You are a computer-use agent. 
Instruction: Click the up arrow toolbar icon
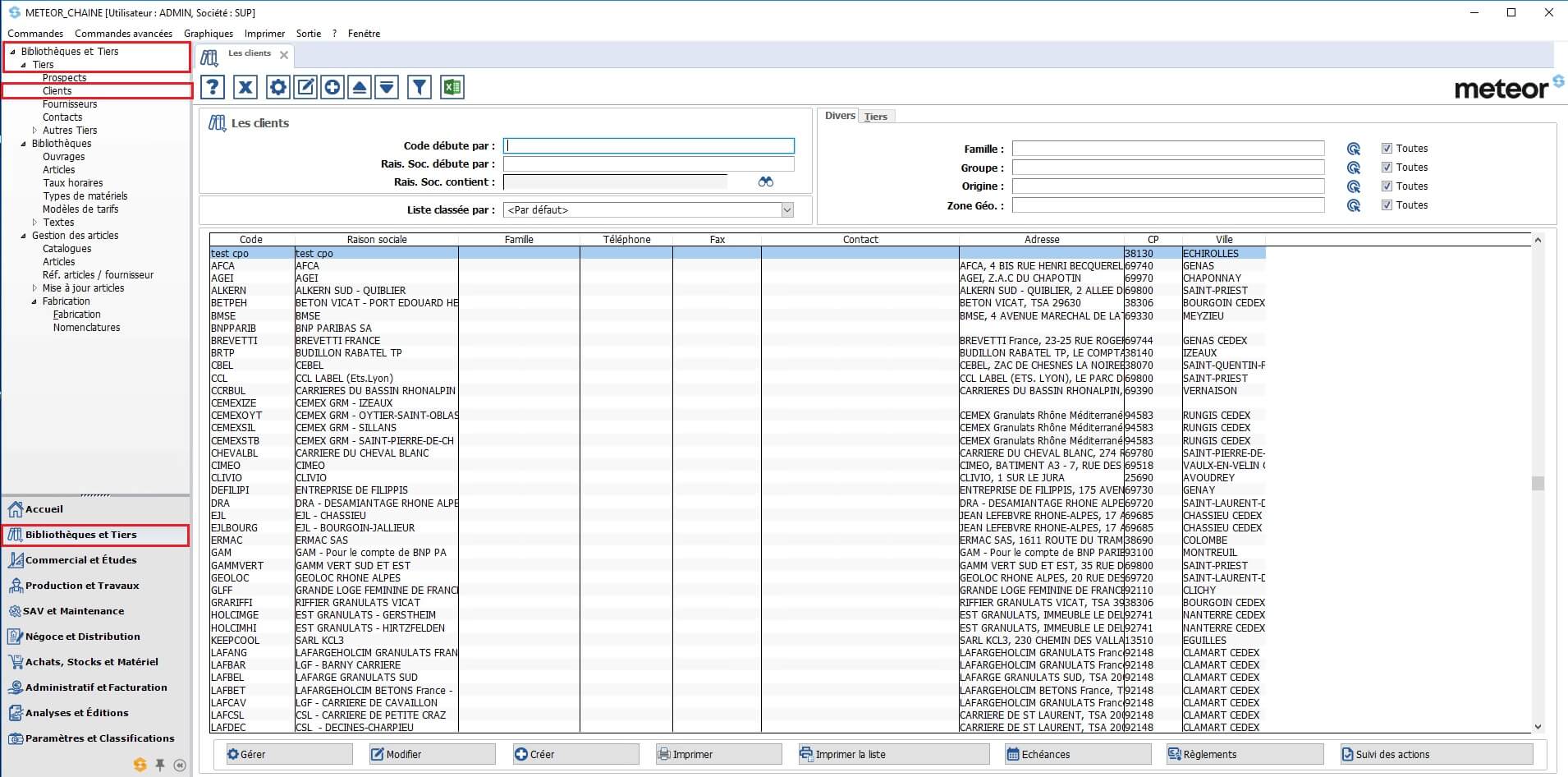pos(360,87)
